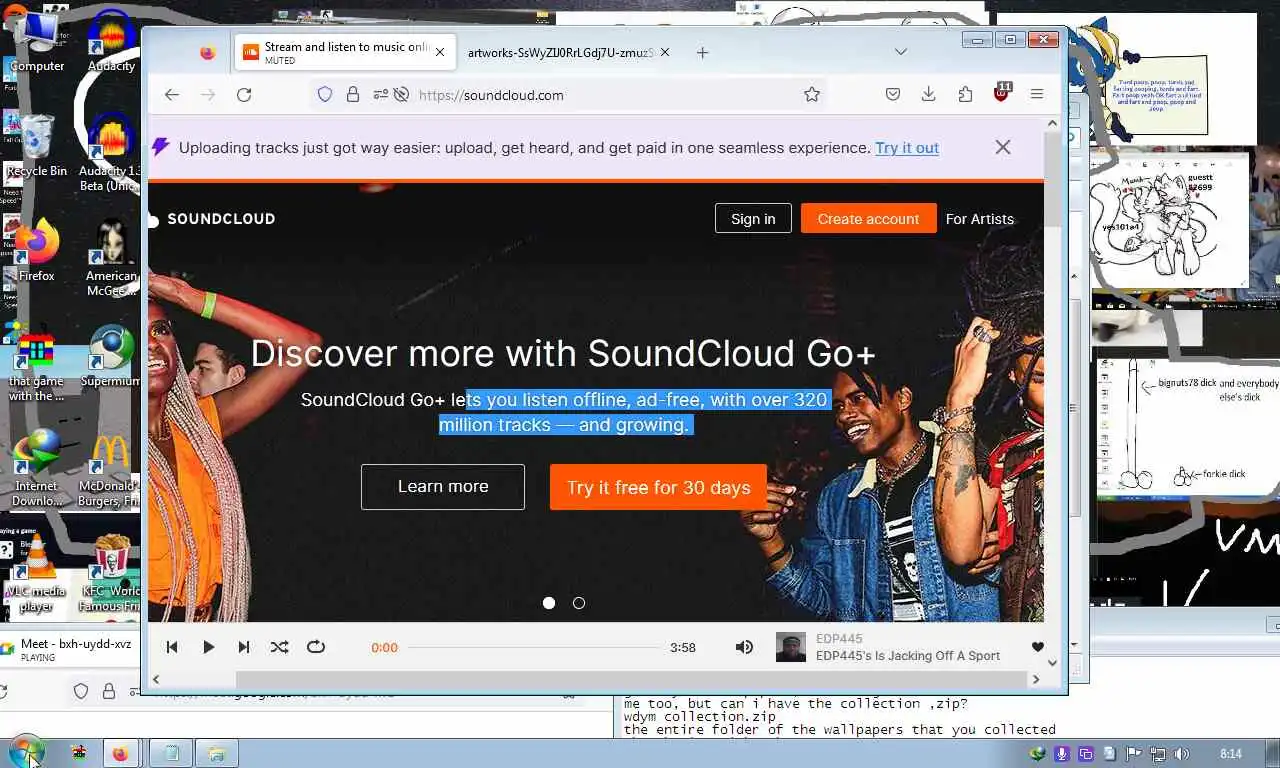Switch to the Stream and listen to music tab
Viewport: 1280px width, 768px height.
(345, 53)
